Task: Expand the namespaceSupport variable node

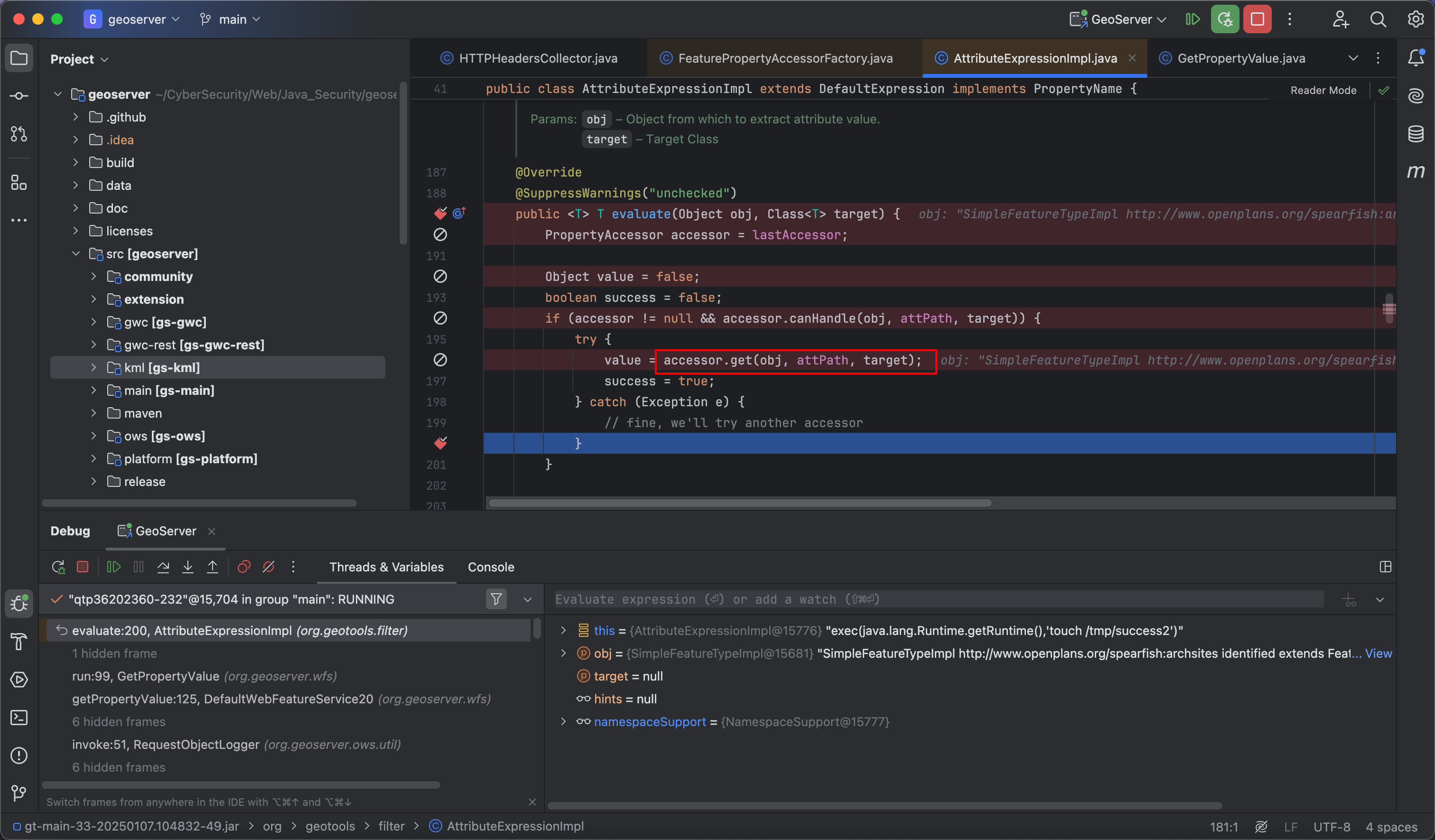Action: pos(563,721)
